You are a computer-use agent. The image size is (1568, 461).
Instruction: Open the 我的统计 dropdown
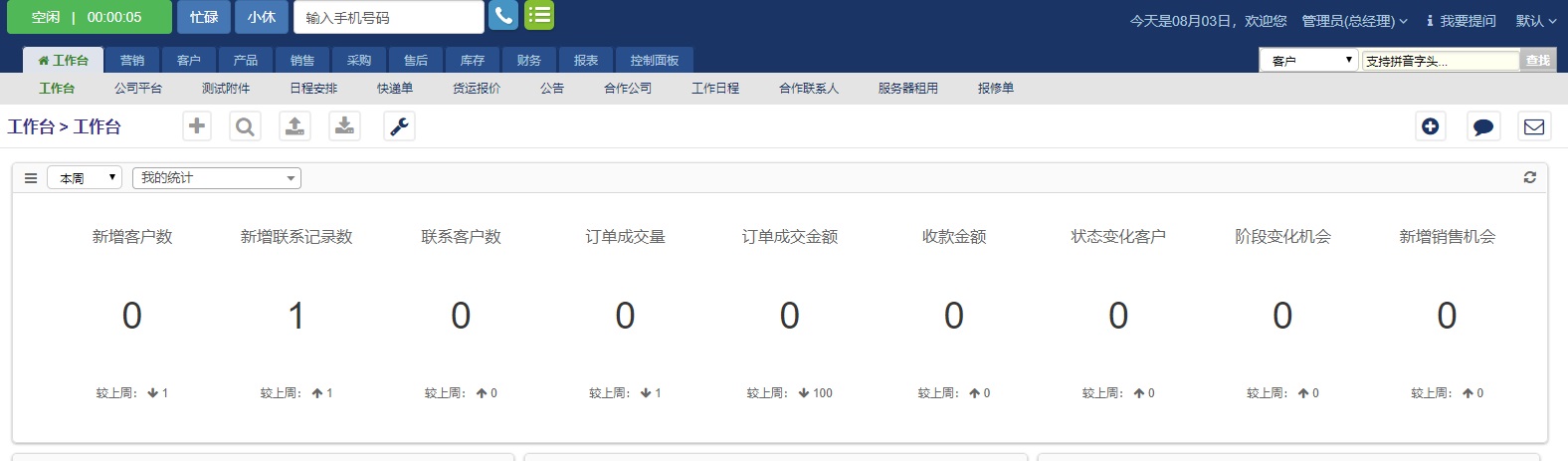tap(217, 178)
